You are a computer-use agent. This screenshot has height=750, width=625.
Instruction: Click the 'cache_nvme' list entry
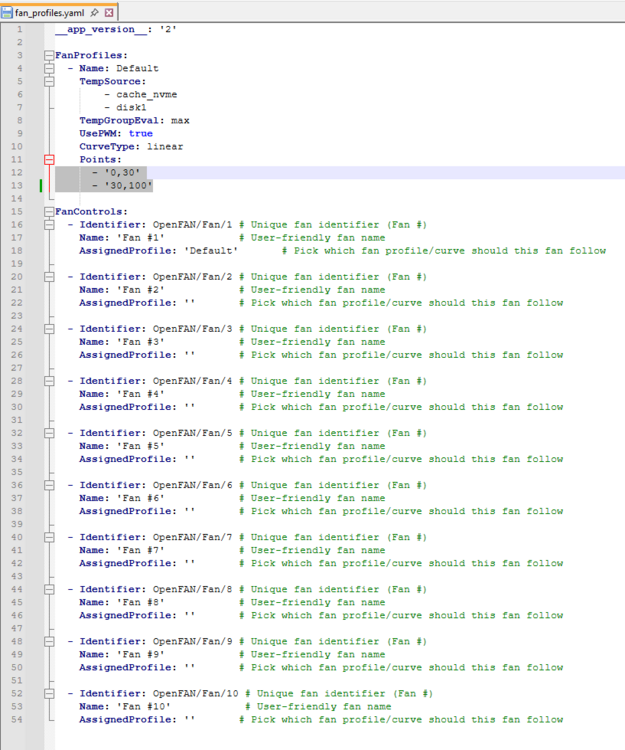pos(146,95)
